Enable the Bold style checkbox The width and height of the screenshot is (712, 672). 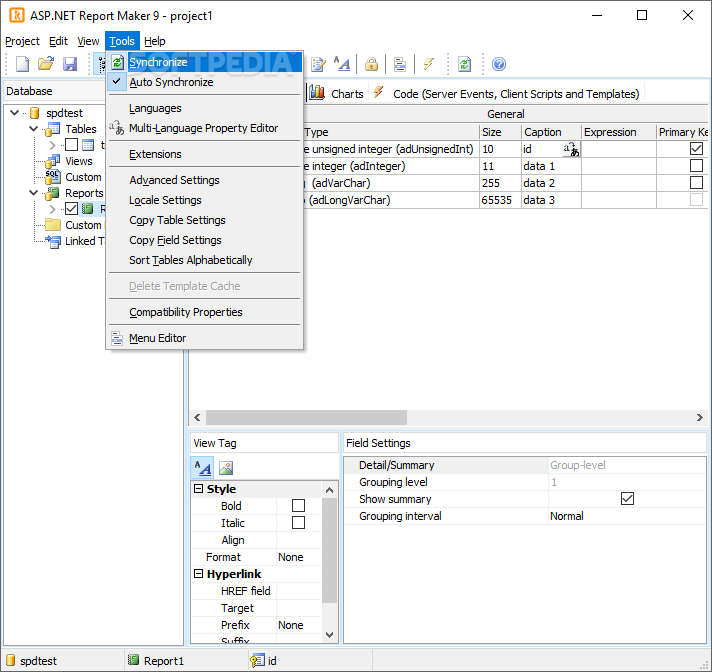[298, 505]
